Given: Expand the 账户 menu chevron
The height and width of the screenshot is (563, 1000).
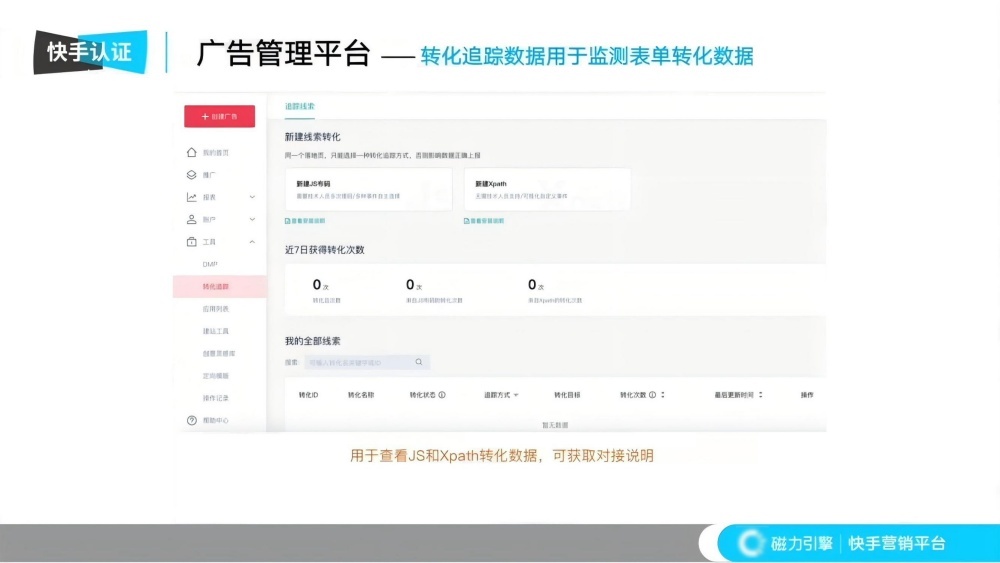Looking at the screenshot, I should (x=252, y=219).
